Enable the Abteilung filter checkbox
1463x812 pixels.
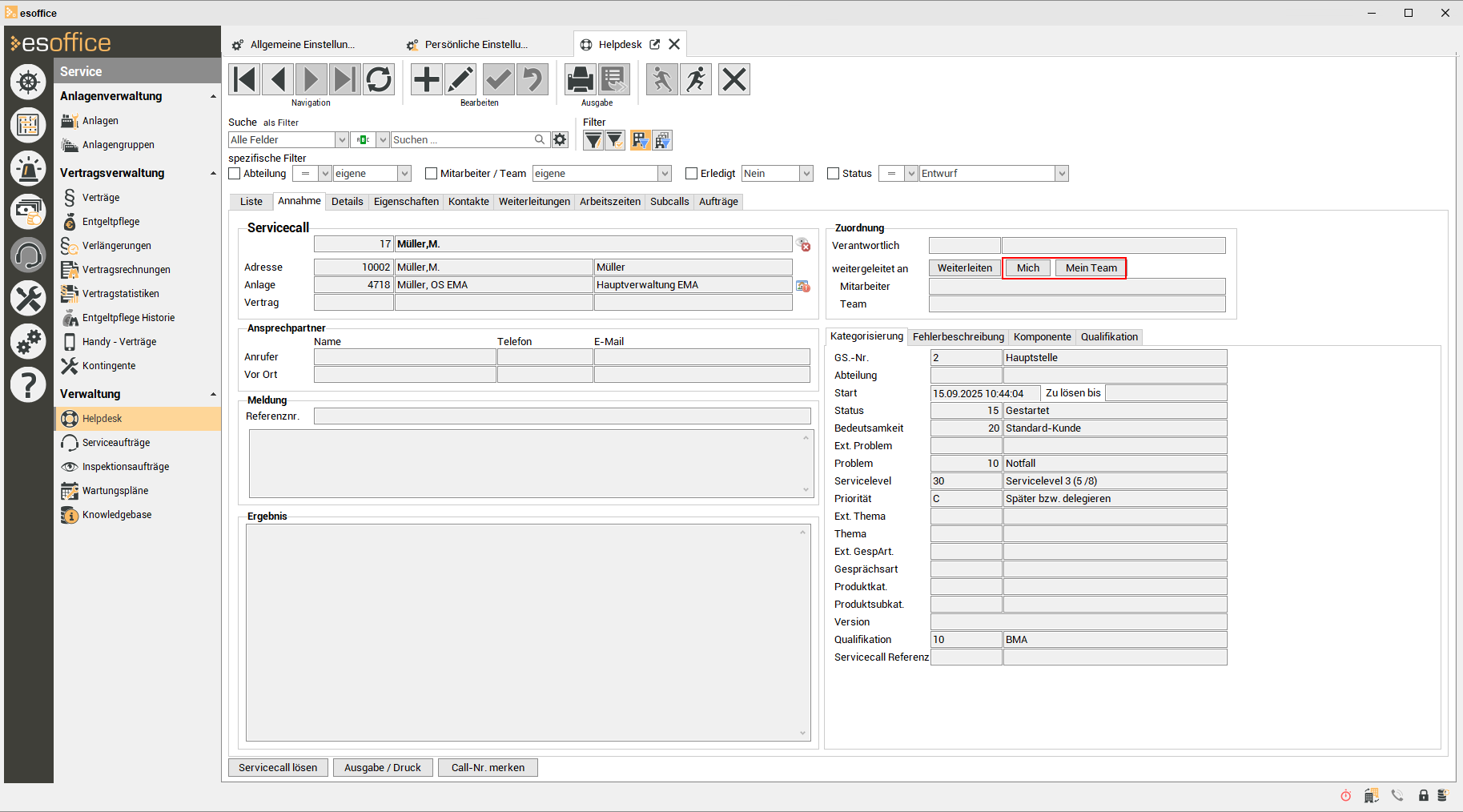point(235,174)
